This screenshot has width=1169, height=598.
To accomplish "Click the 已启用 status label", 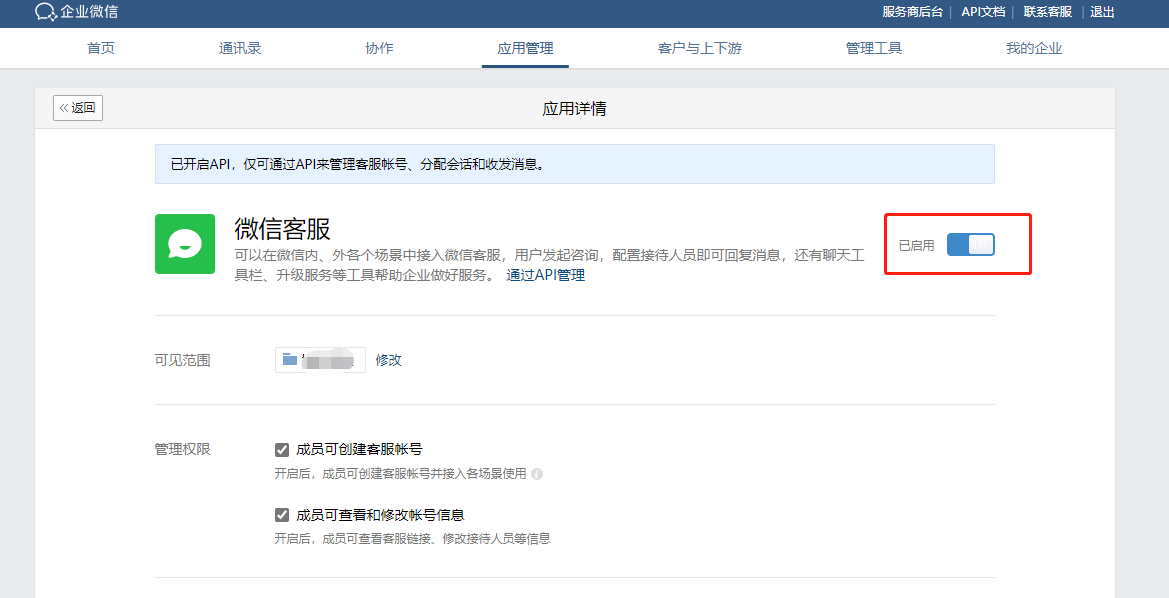I will pyautogui.click(x=916, y=245).
